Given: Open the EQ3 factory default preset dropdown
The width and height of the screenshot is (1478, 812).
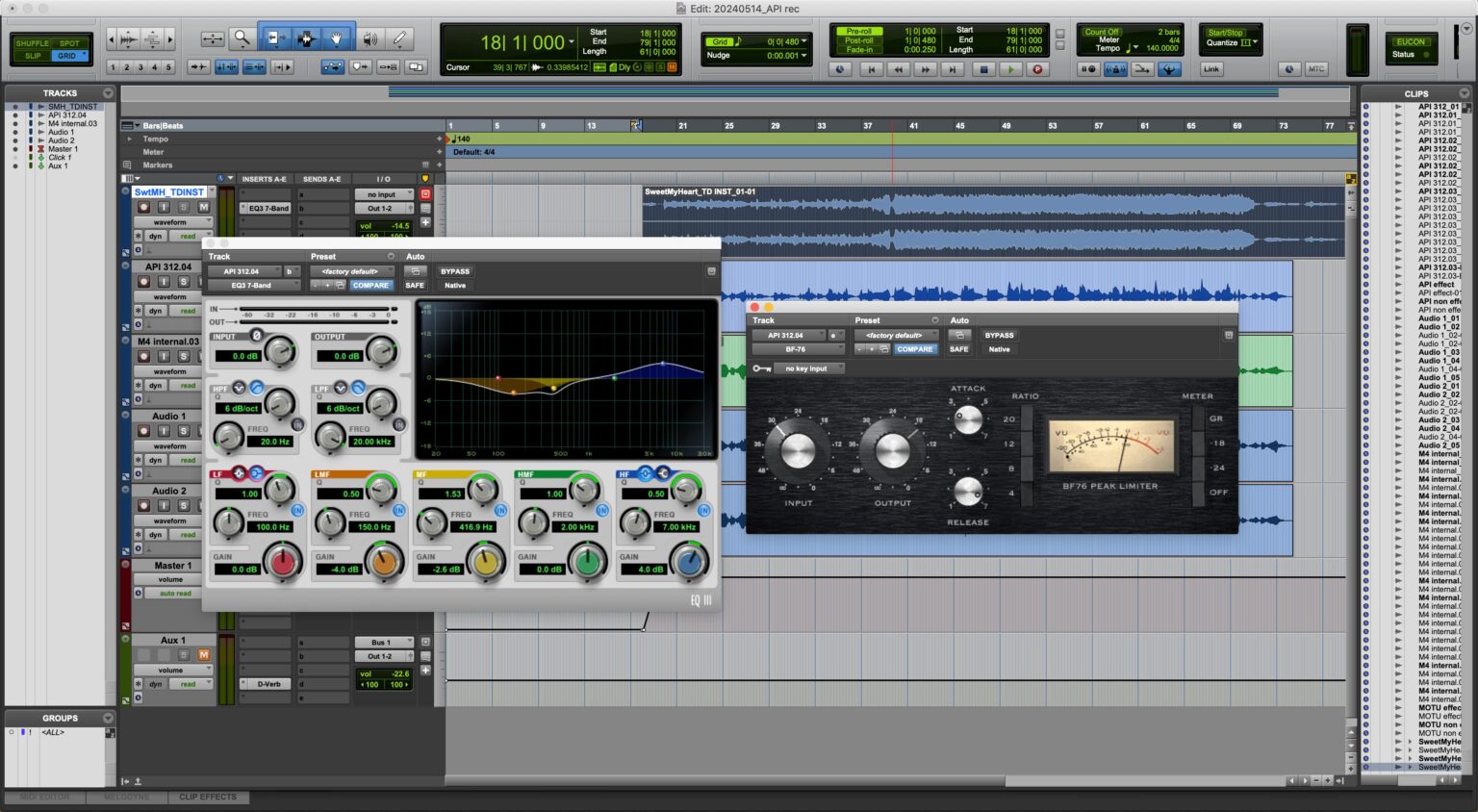Looking at the screenshot, I should tap(351, 271).
